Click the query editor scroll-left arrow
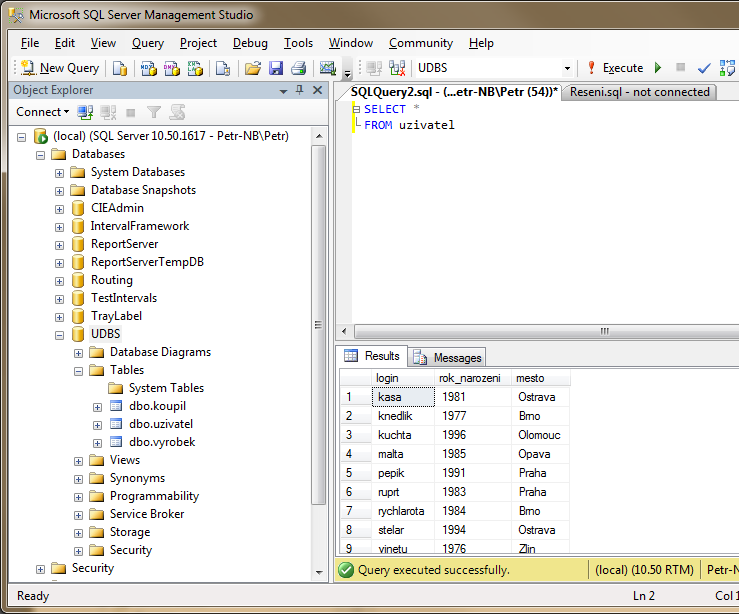 click(x=344, y=331)
